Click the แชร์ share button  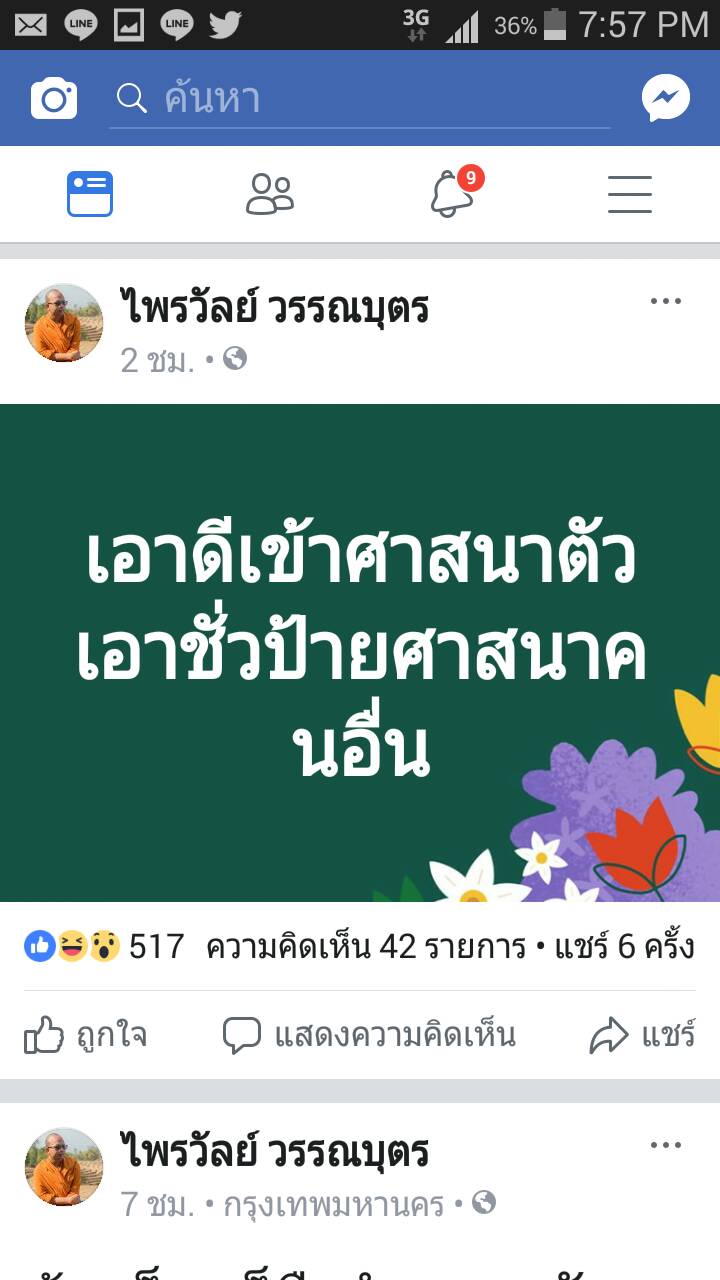pos(642,1036)
